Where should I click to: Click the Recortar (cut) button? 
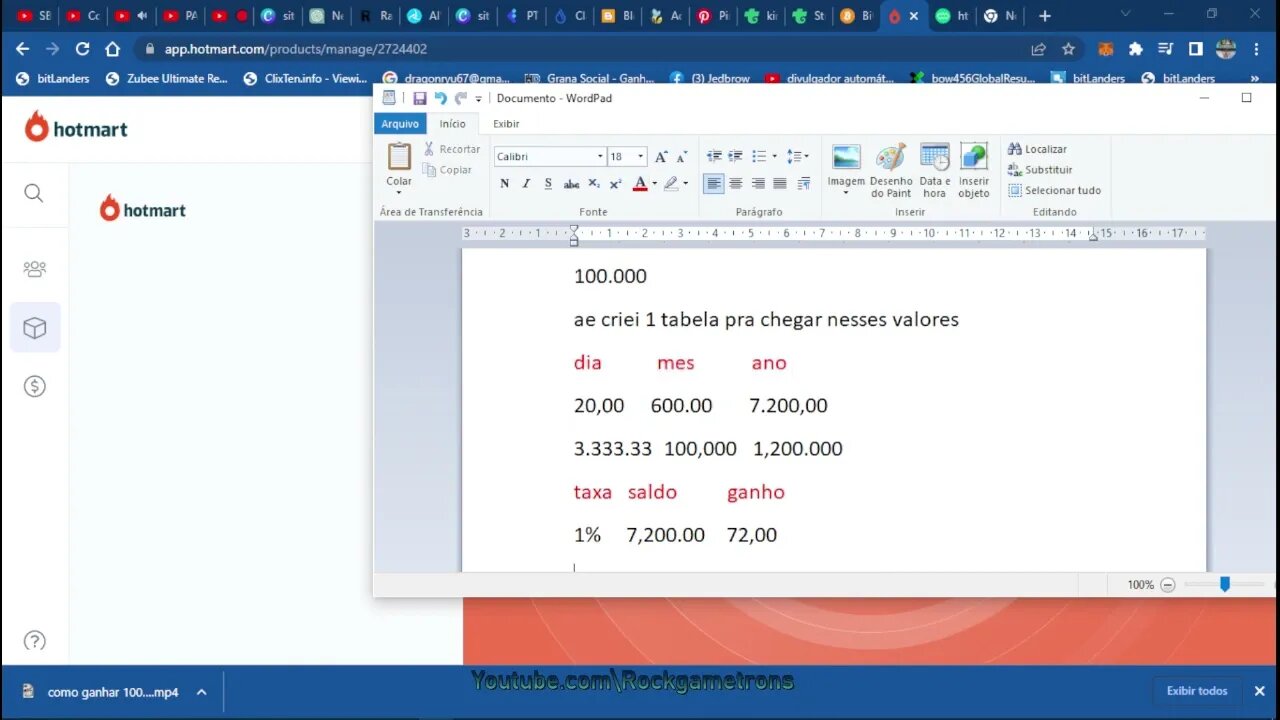click(451, 149)
